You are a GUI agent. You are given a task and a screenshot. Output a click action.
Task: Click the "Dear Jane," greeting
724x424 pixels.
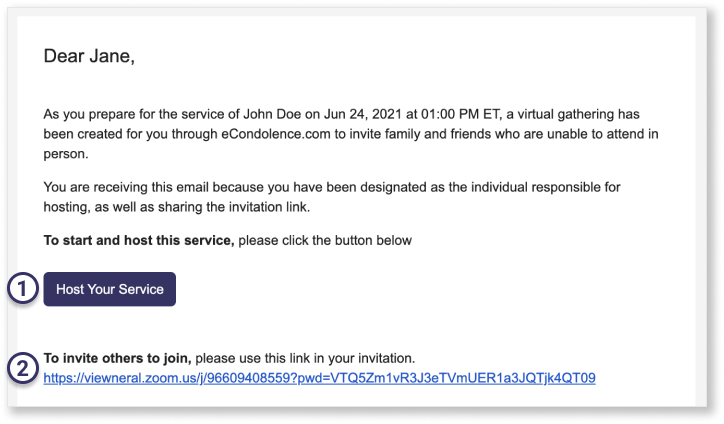89,56
